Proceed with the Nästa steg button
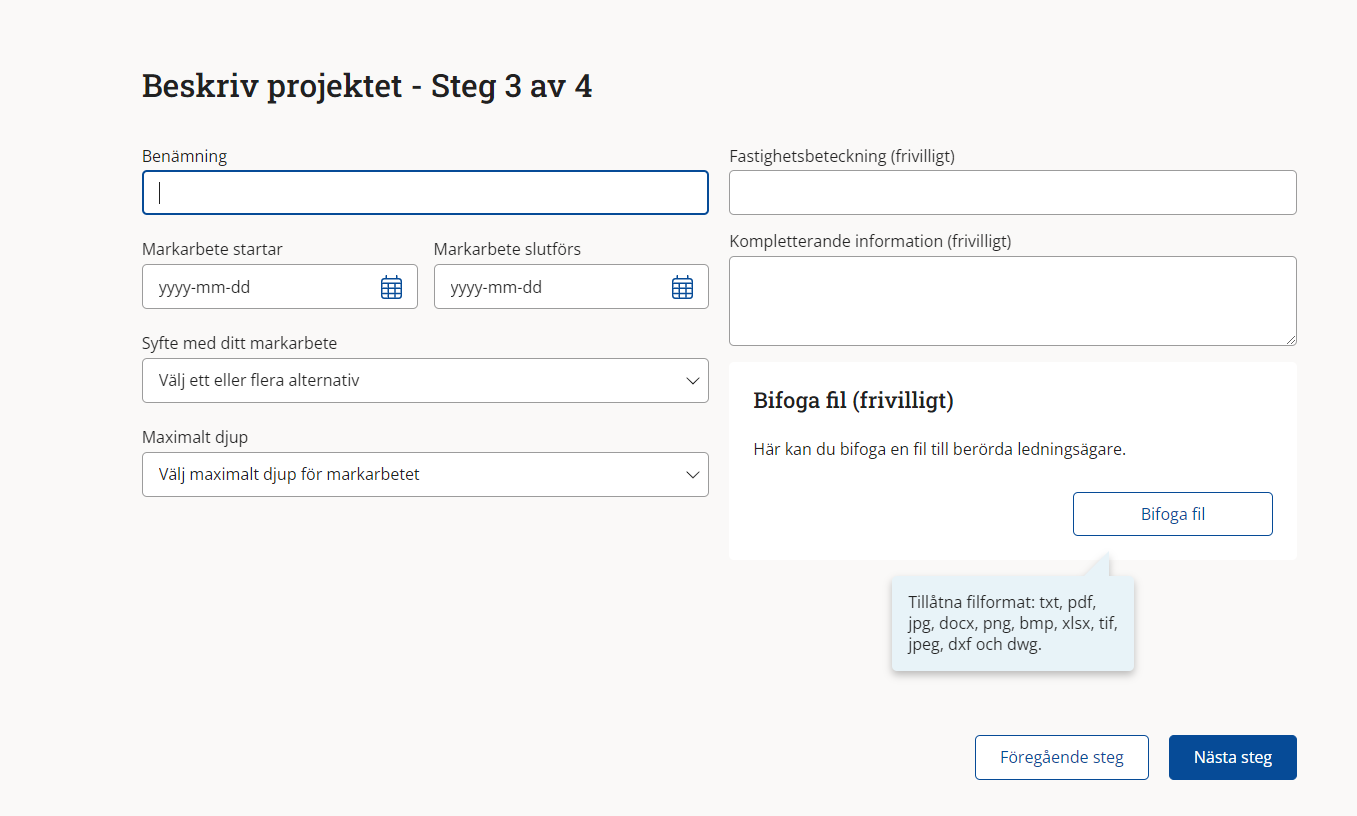 pyautogui.click(x=1233, y=757)
